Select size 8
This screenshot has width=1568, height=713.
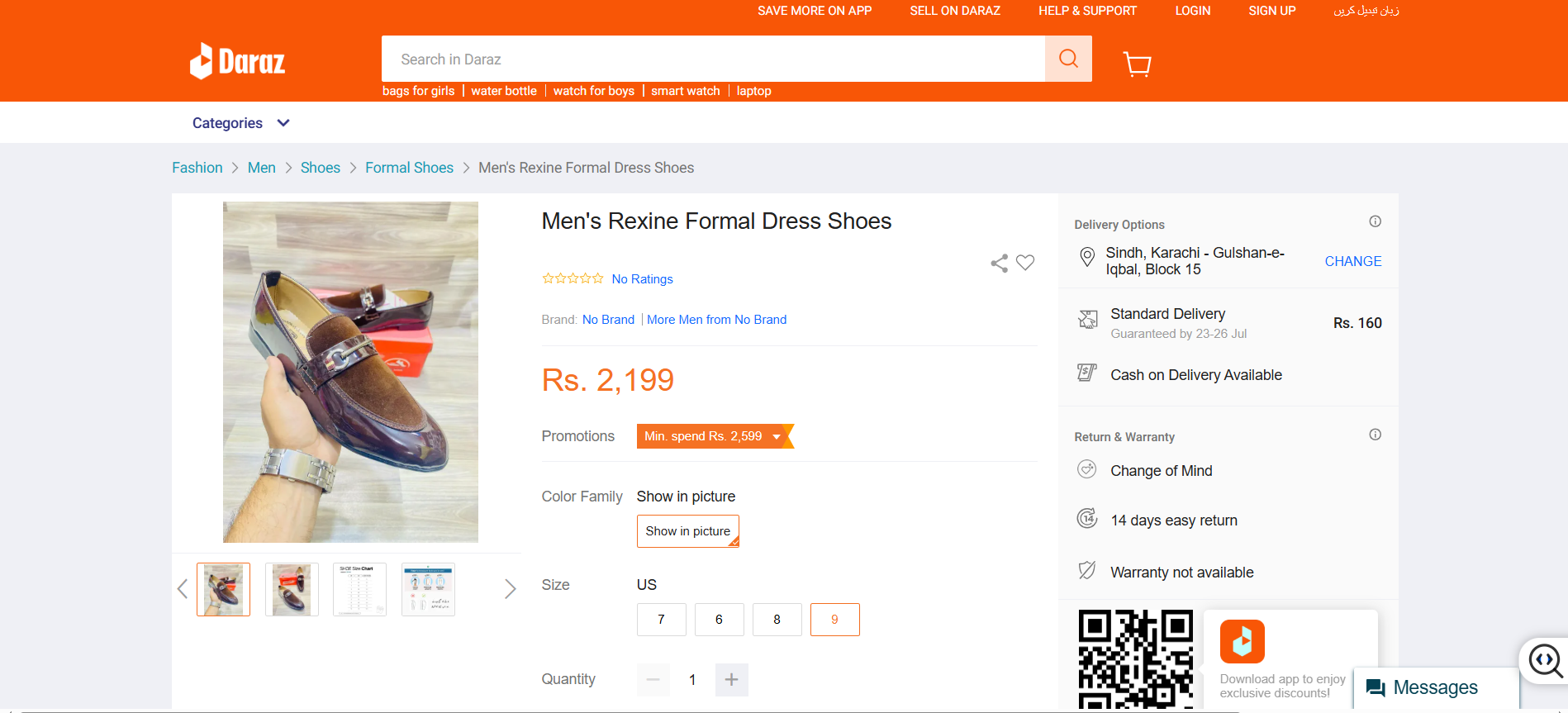pyautogui.click(x=777, y=620)
